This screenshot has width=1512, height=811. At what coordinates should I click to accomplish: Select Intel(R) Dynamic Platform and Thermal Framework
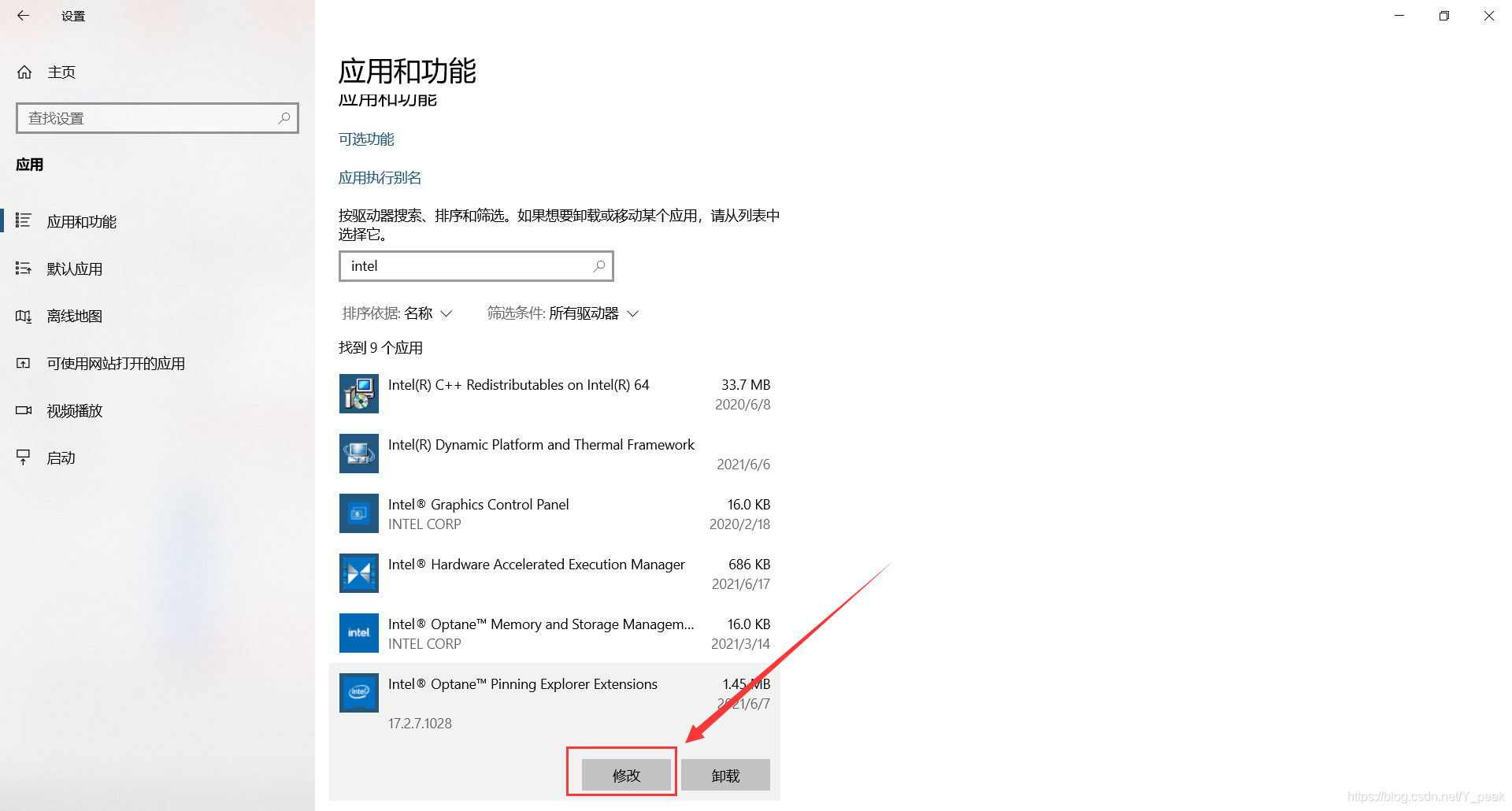555,454
